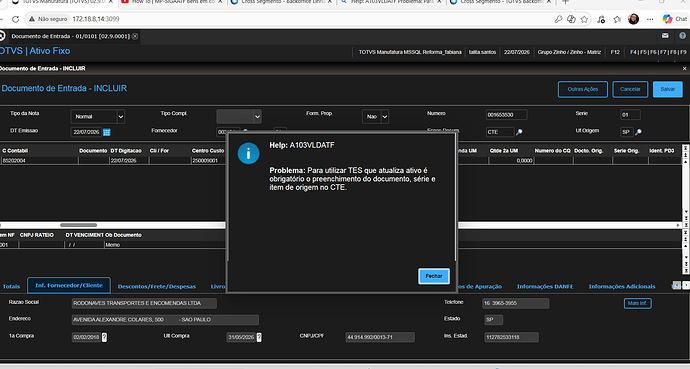Select the DT Digitacao cell 22/07/2026
This screenshot has height=369, width=690.
128,161
